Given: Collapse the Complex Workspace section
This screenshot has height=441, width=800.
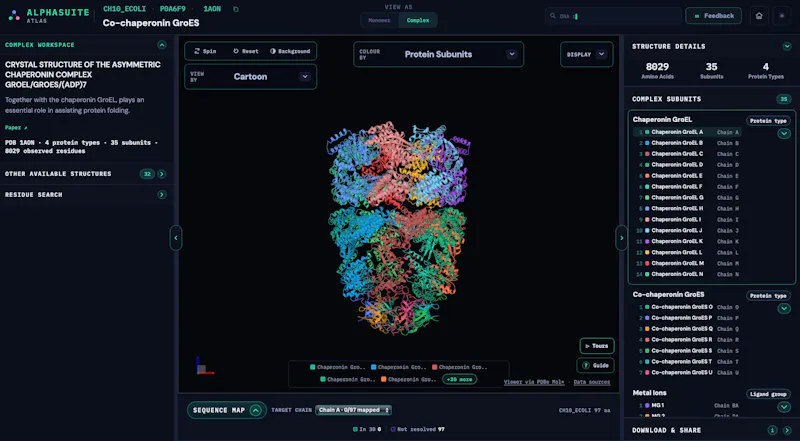Looking at the screenshot, I should click(x=162, y=45).
